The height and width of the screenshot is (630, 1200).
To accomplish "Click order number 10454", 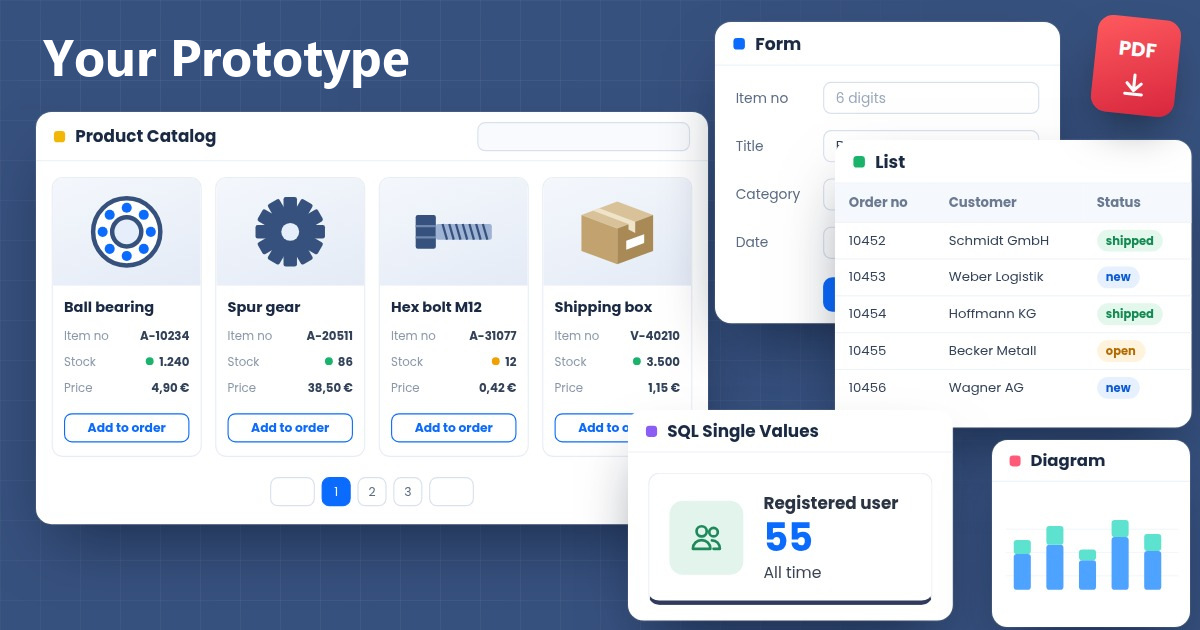I will [867, 314].
